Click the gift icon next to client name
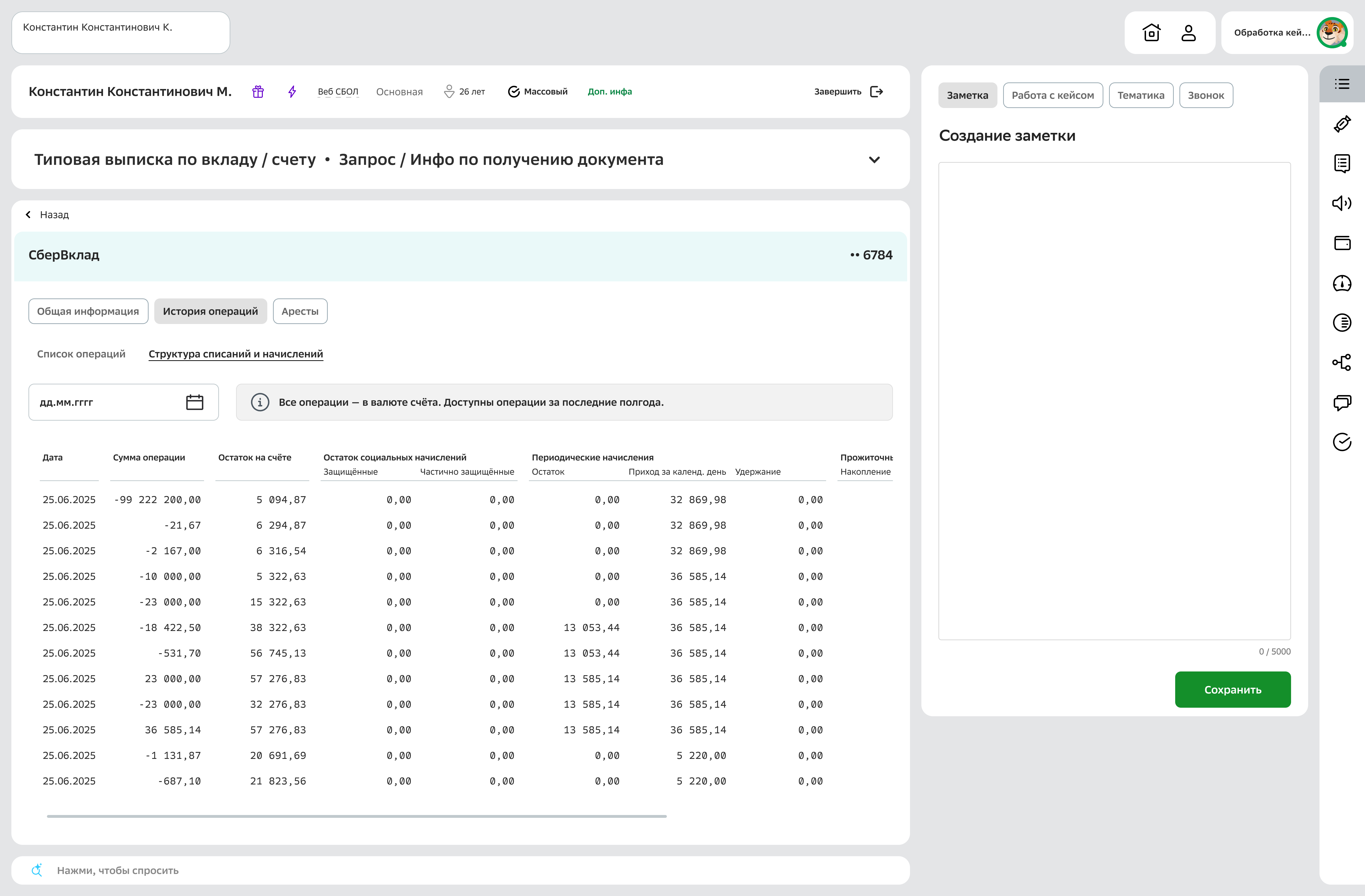The width and height of the screenshot is (1365, 896). [x=258, y=92]
